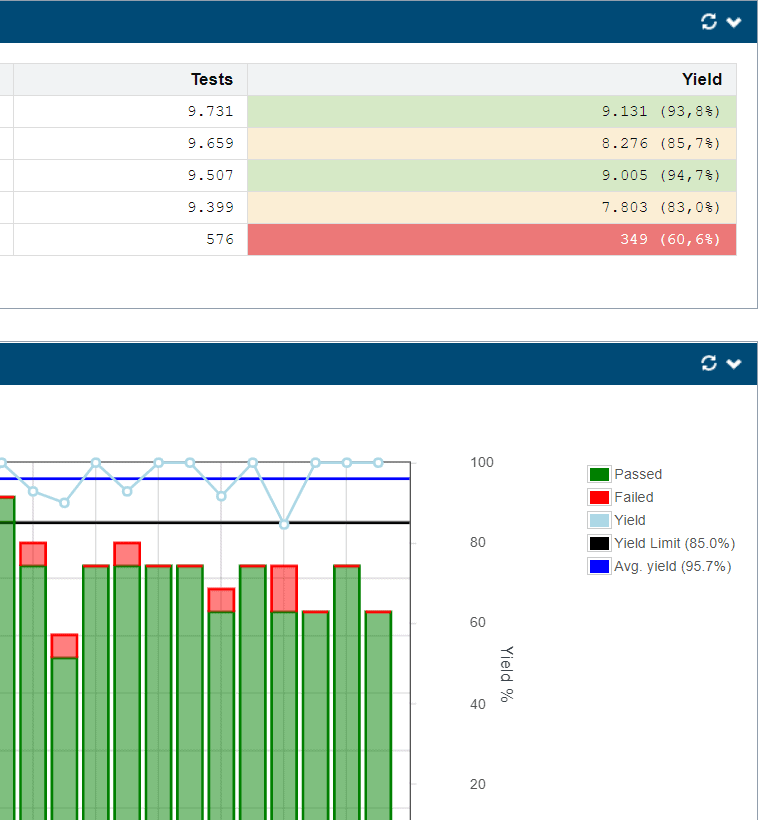Toggle the red Failed legend swatch
Screen dimensions: 777x820
pos(599,498)
